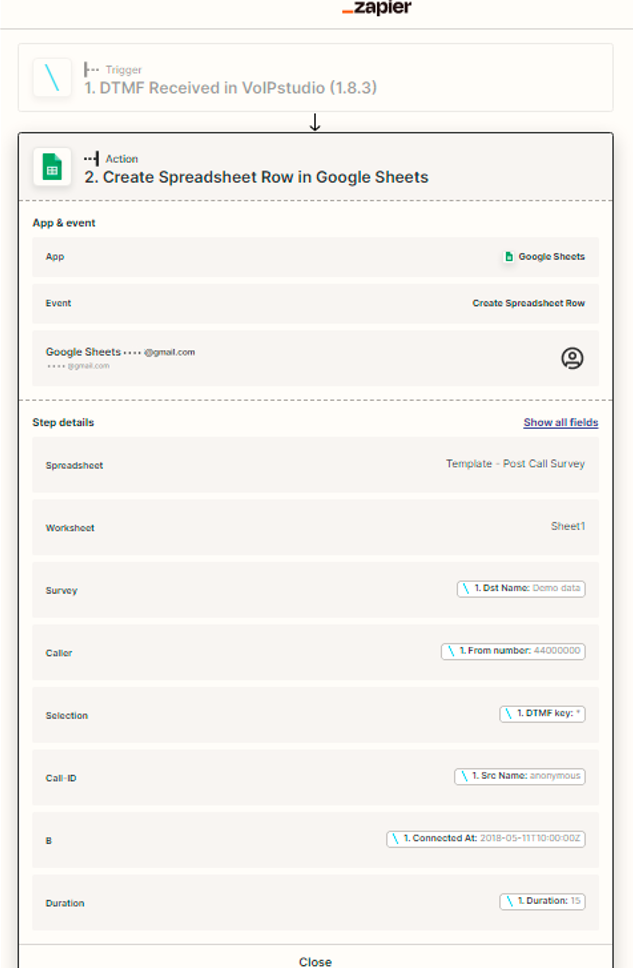
Task: Click the DTMF key value in Selection field
Action: 543,714
